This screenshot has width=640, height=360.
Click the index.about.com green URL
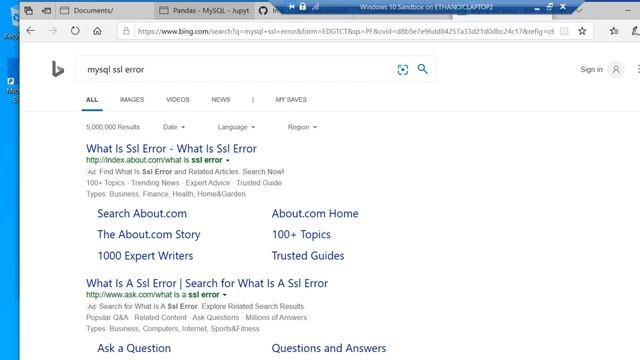(x=154, y=160)
